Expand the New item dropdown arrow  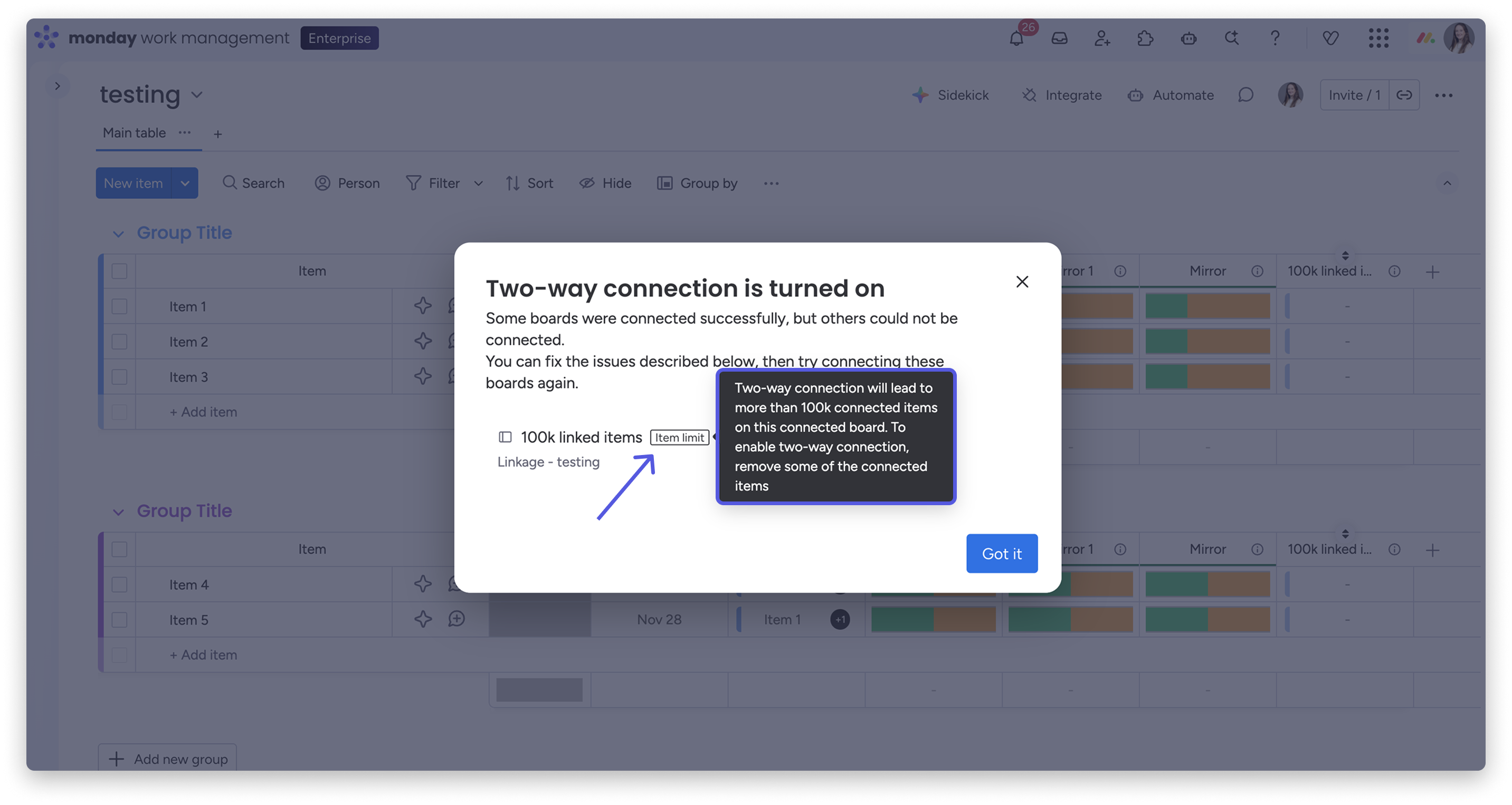pos(185,183)
